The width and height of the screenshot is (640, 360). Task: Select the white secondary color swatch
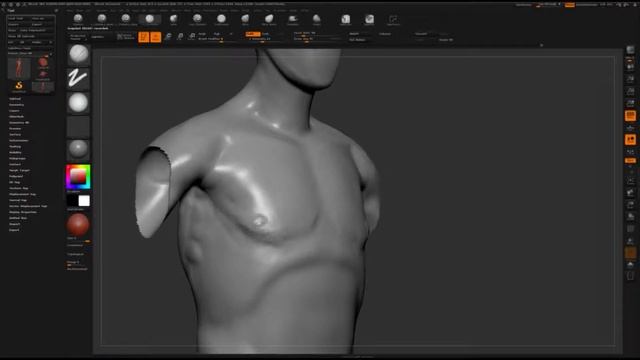(84, 201)
